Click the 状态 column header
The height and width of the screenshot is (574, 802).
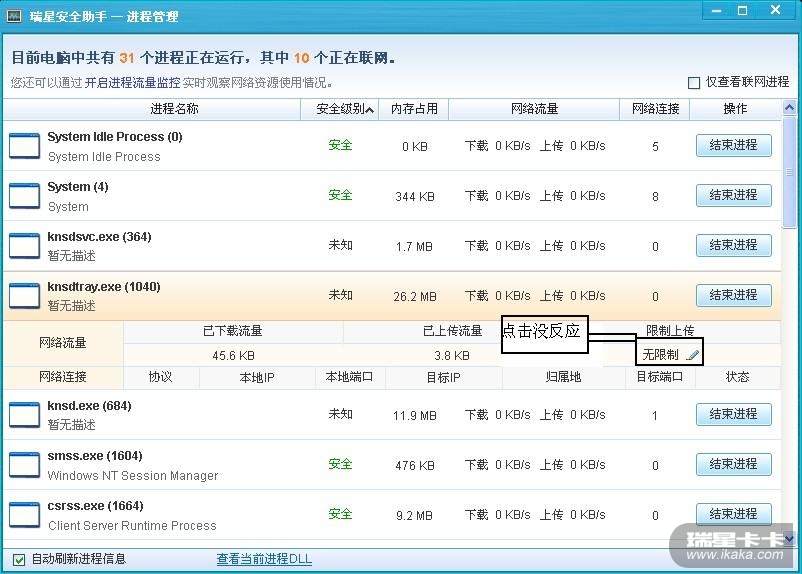pos(737,377)
